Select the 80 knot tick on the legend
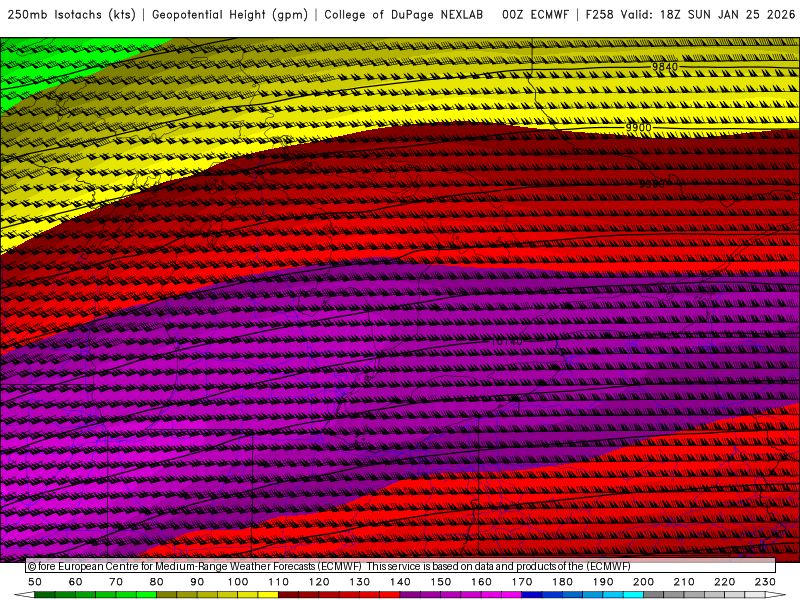Viewport: 800px width, 600px height. pos(157,582)
